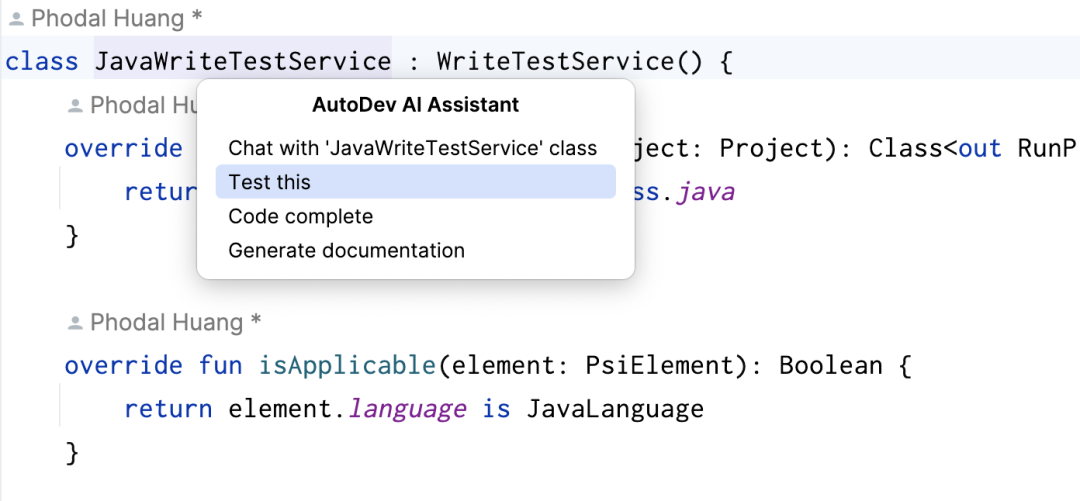Click the 'class' keyword on first line
Viewport: 1080px width, 501px height.
tap(42, 62)
